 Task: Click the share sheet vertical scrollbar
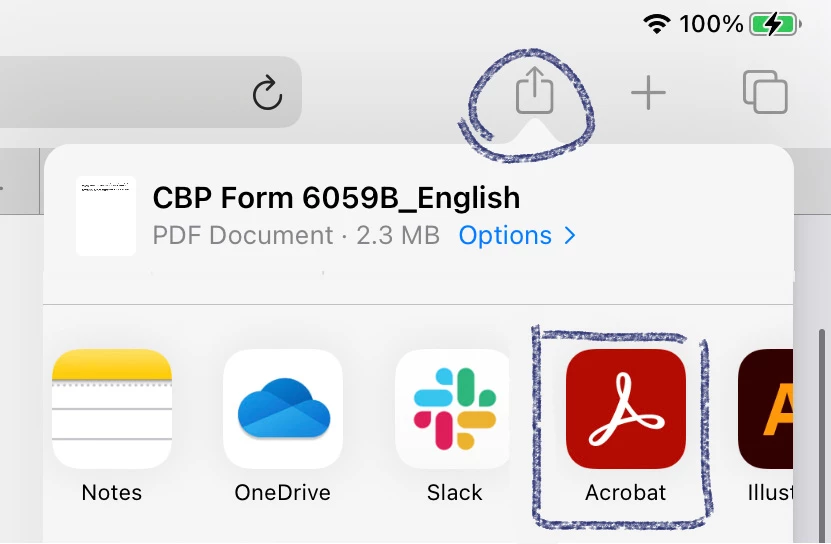pyautogui.click(x=821, y=436)
